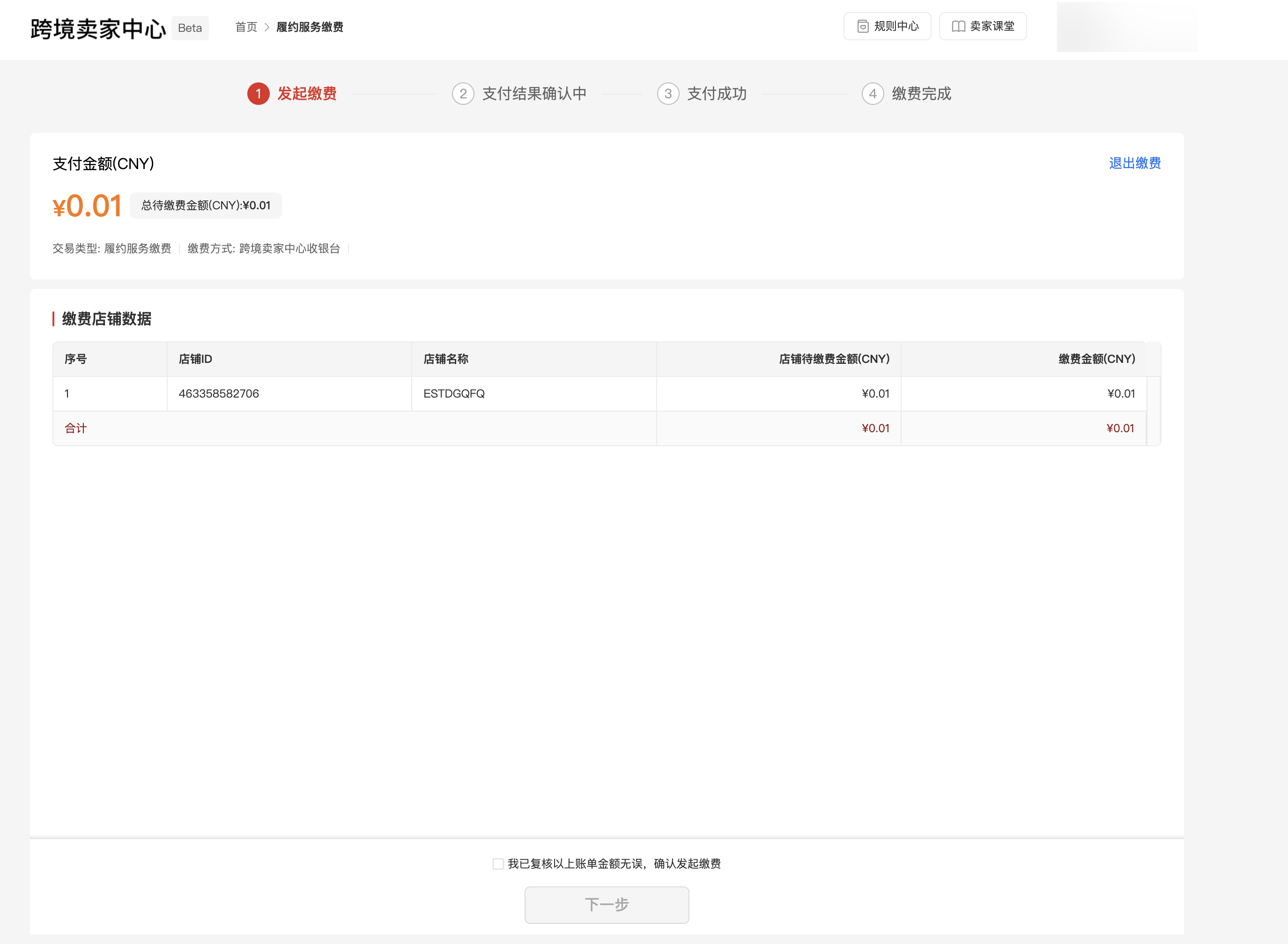This screenshot has width=1288, height=944.
Task: Click 支付结果确认中 step label
Action: (x=534, y=94)
